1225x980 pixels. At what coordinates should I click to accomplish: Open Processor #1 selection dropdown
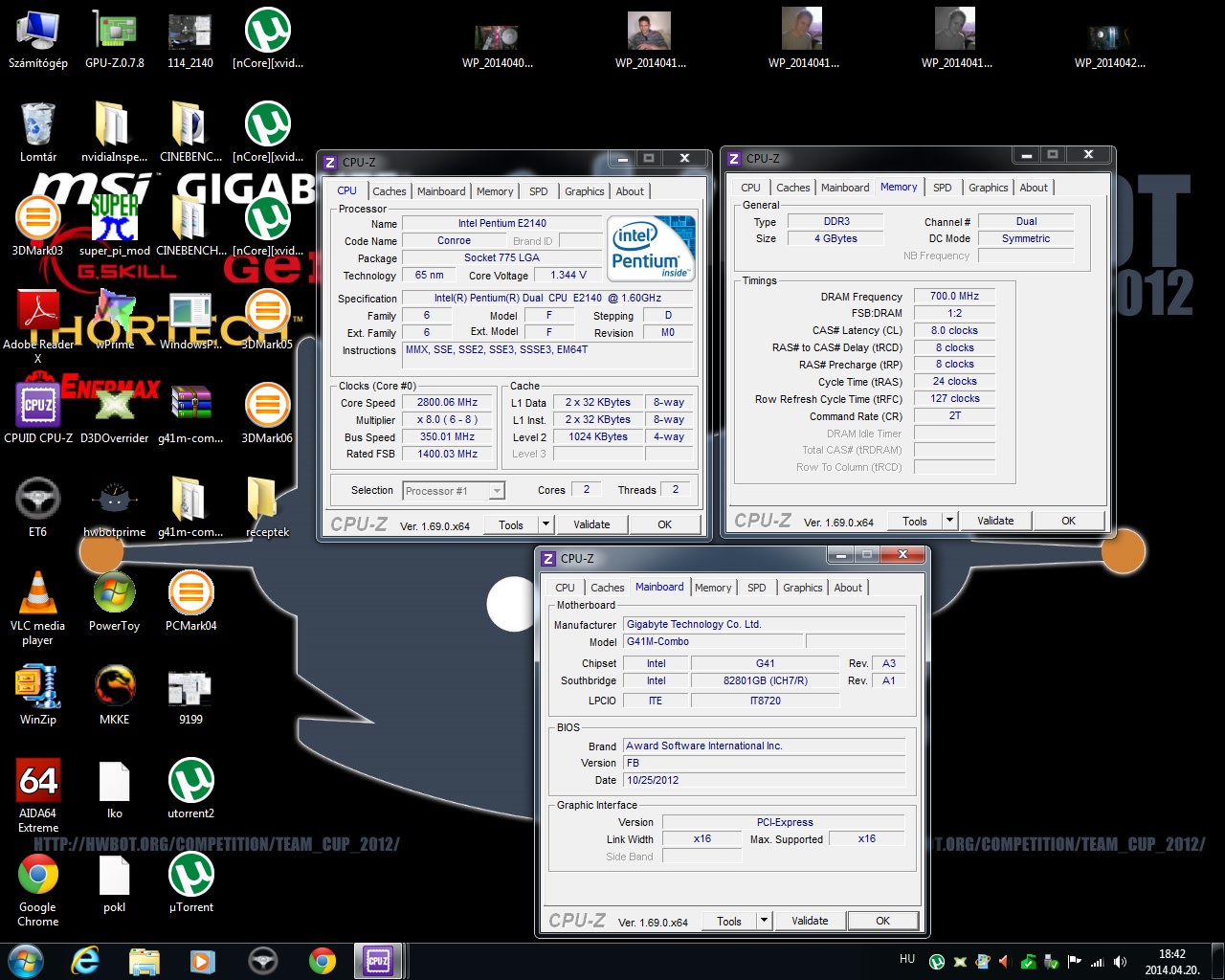pos(454,491)
